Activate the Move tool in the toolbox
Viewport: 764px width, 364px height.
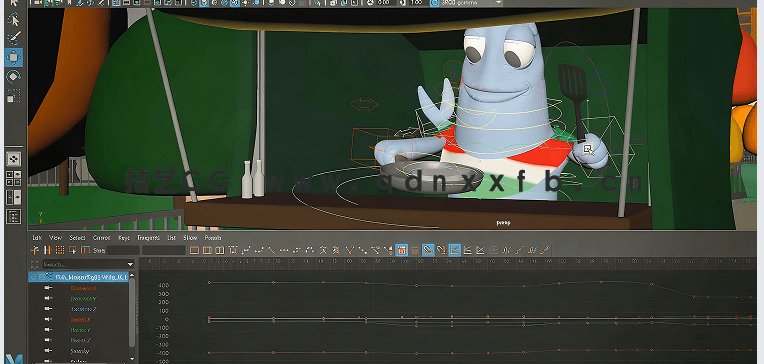pyautogui.click(x=14, y=57)
